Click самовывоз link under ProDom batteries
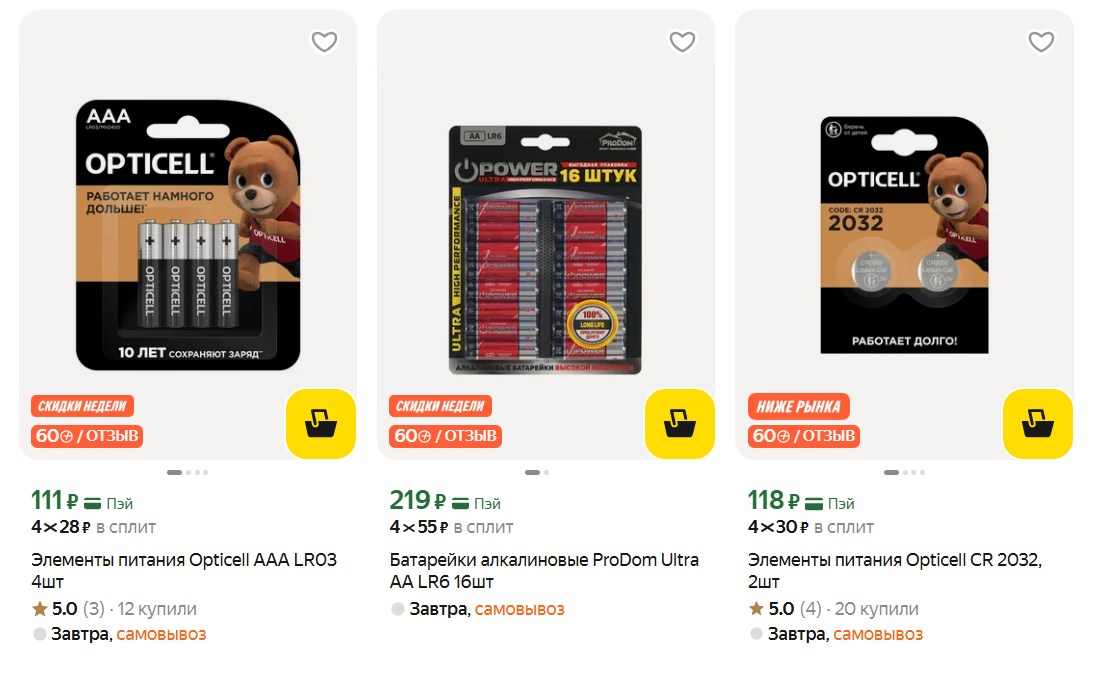The height and width of the screenshot is (679, 1093). pos(519,609)
